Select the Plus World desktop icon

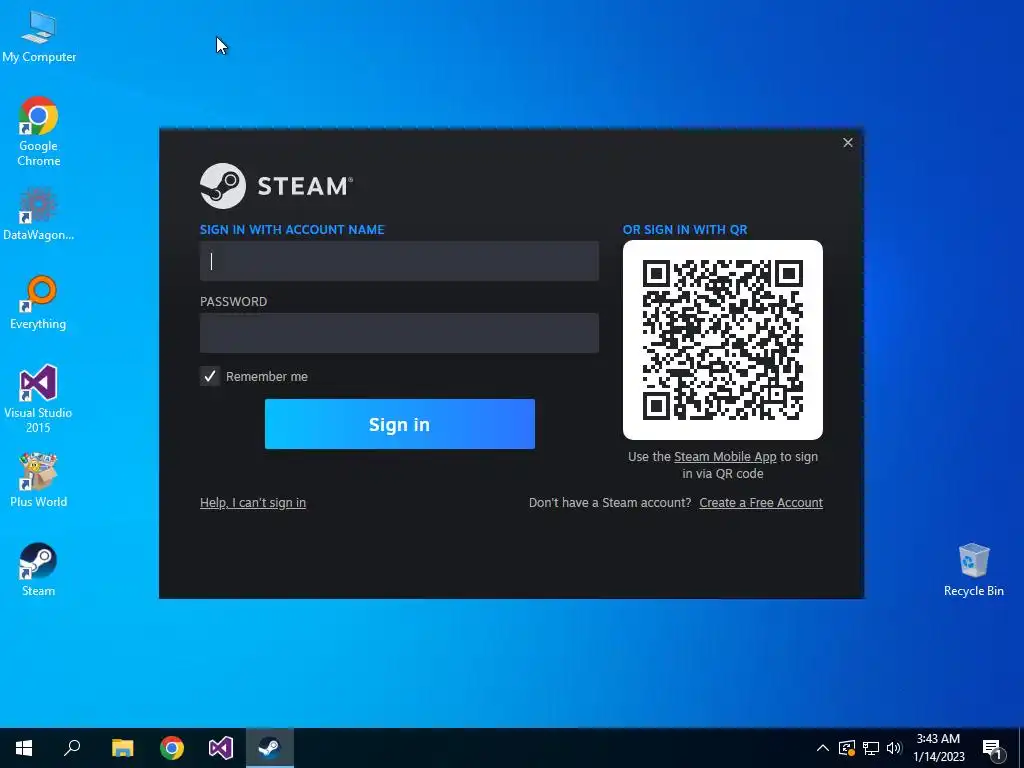click(x=39, y=480)
